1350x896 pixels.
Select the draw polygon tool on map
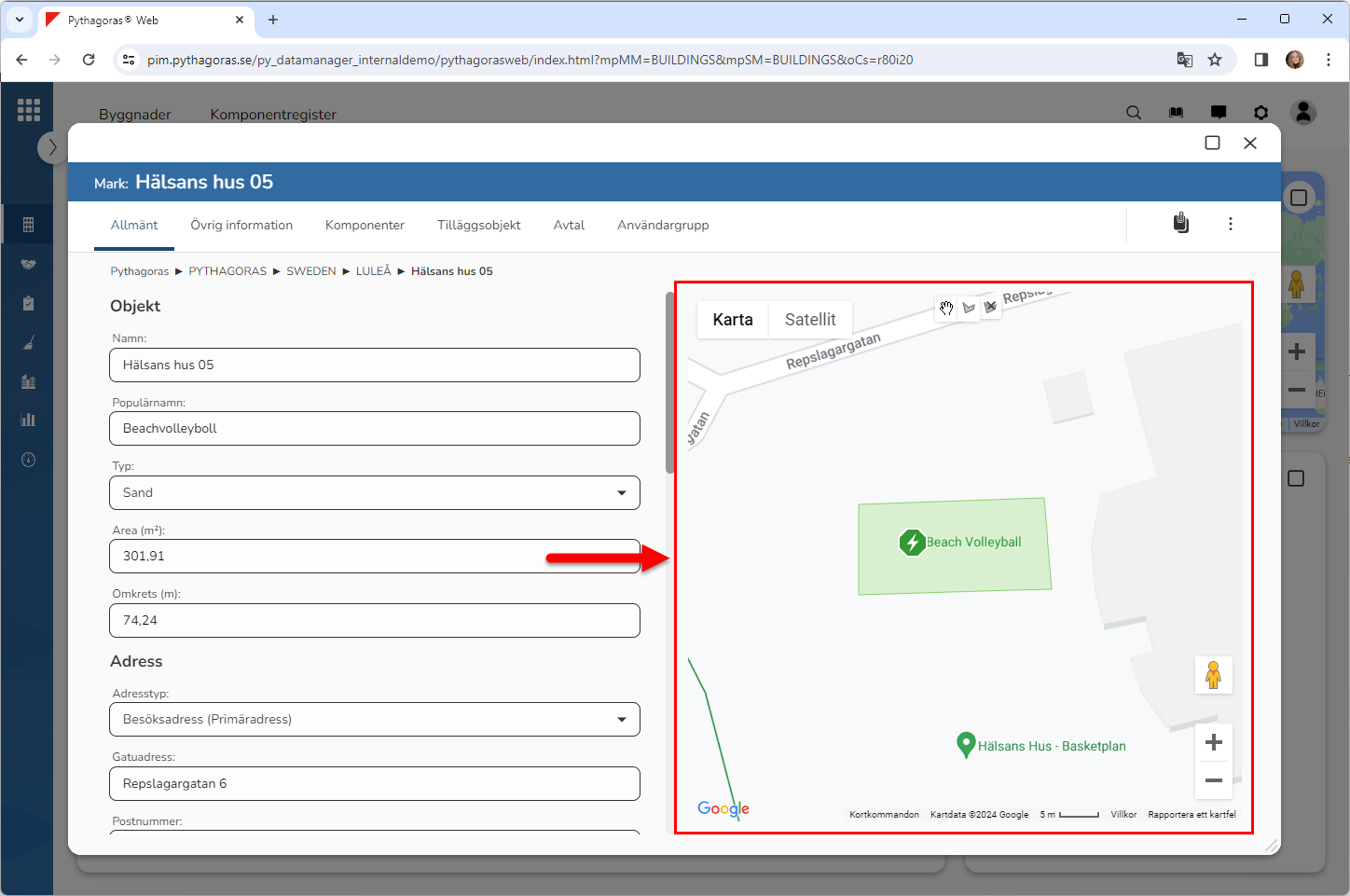[969, 309]
